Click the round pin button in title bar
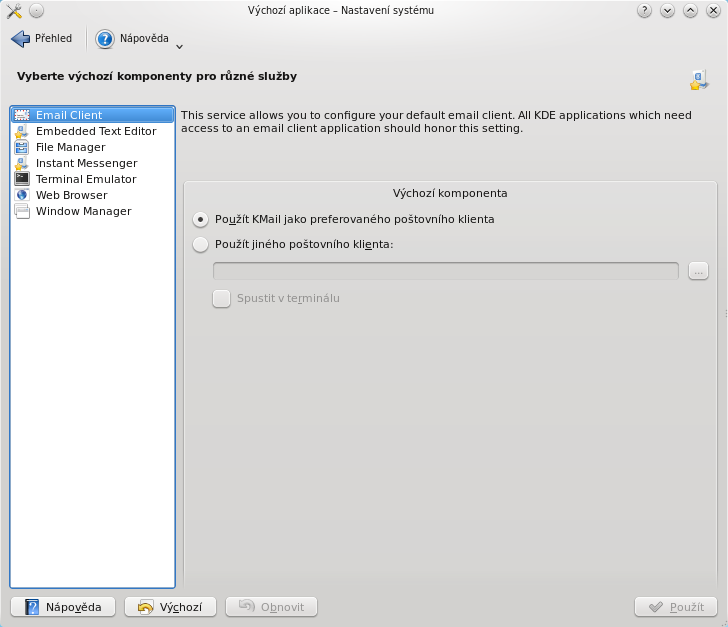 [x=37, y=11]
